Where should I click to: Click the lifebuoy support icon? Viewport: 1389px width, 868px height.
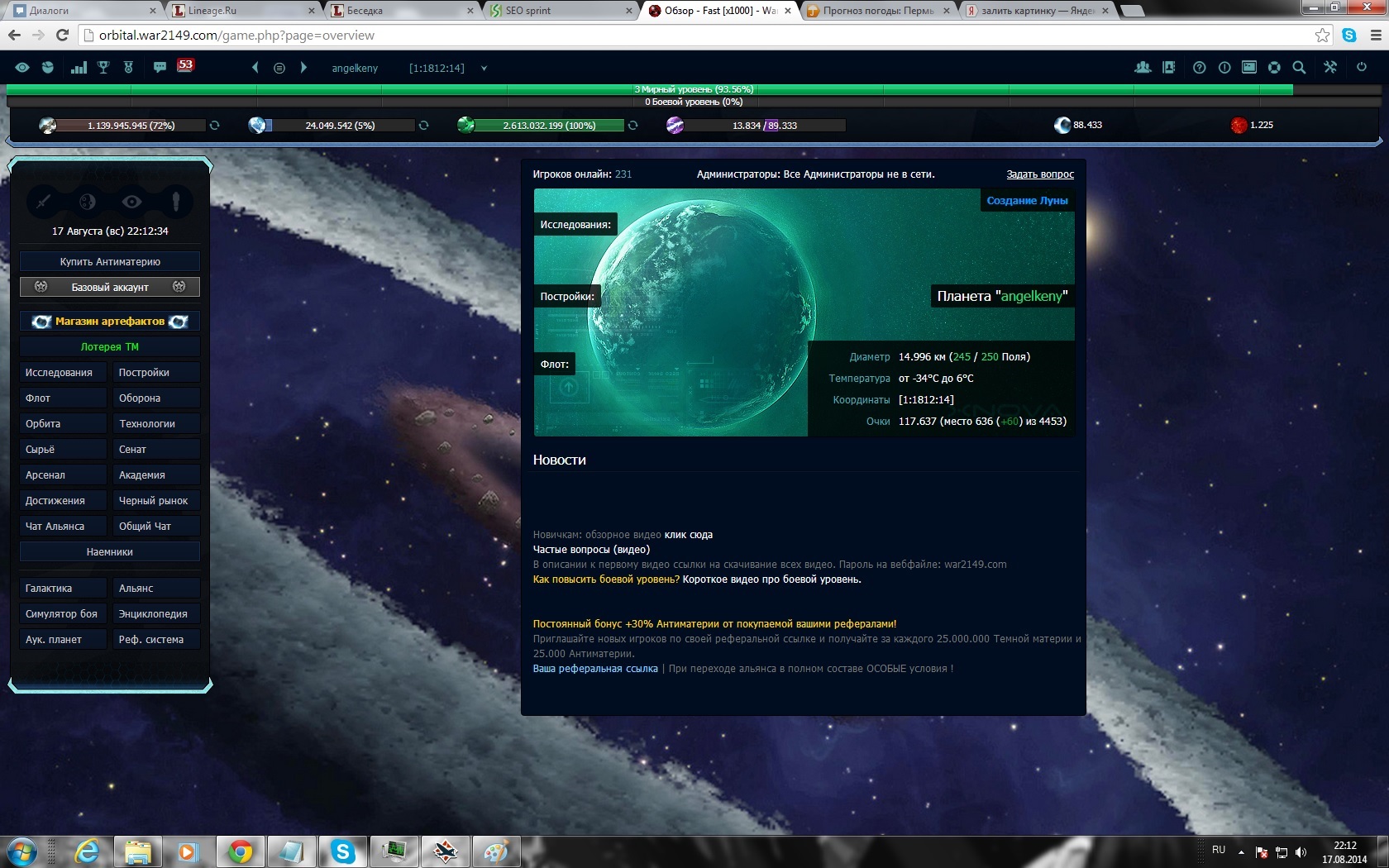pos(1274,68)
